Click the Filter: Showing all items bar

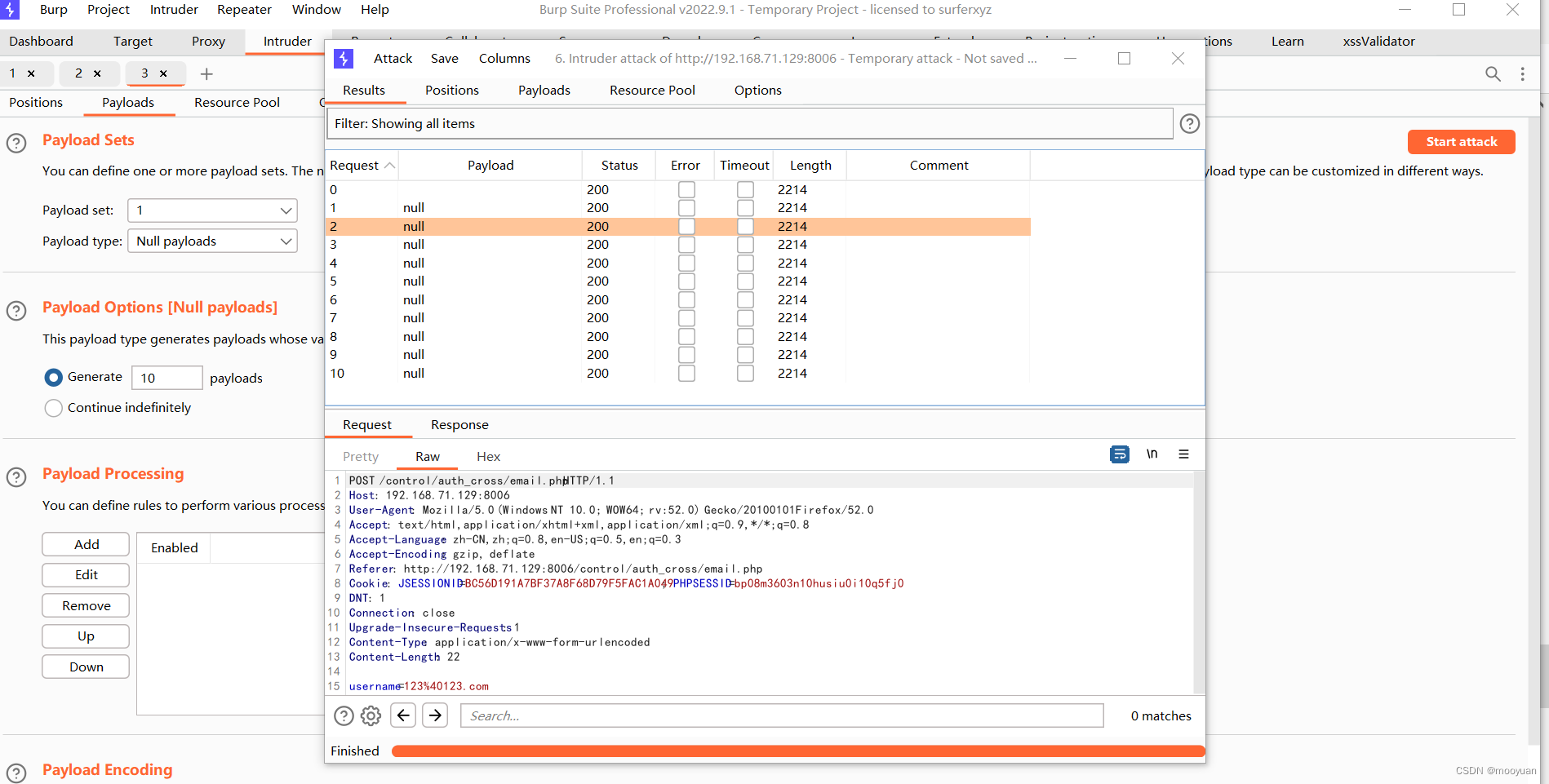[750, 124]
